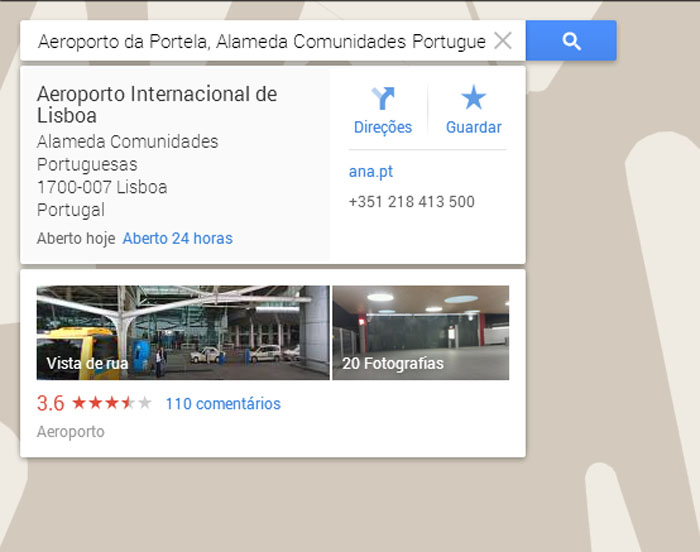The height and width of the screenshot is (552, 700).
Task: Select the Guardar text label
Action: tap(473, 127)
